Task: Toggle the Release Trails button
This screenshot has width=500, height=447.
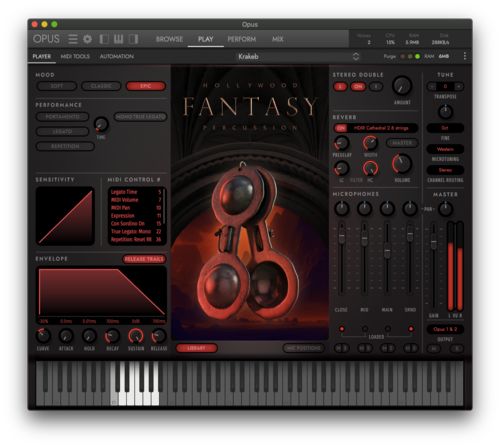Action: pyautogui.click(x=144, y=259)
